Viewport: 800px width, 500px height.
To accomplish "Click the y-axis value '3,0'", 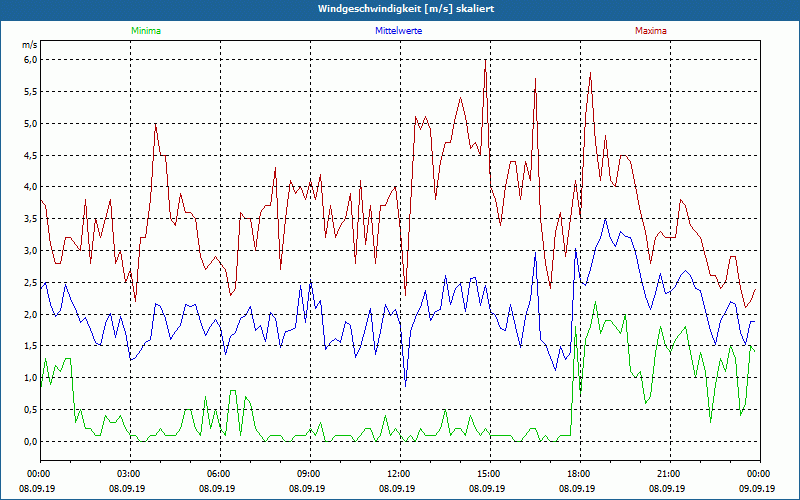I will click(31, 251).
